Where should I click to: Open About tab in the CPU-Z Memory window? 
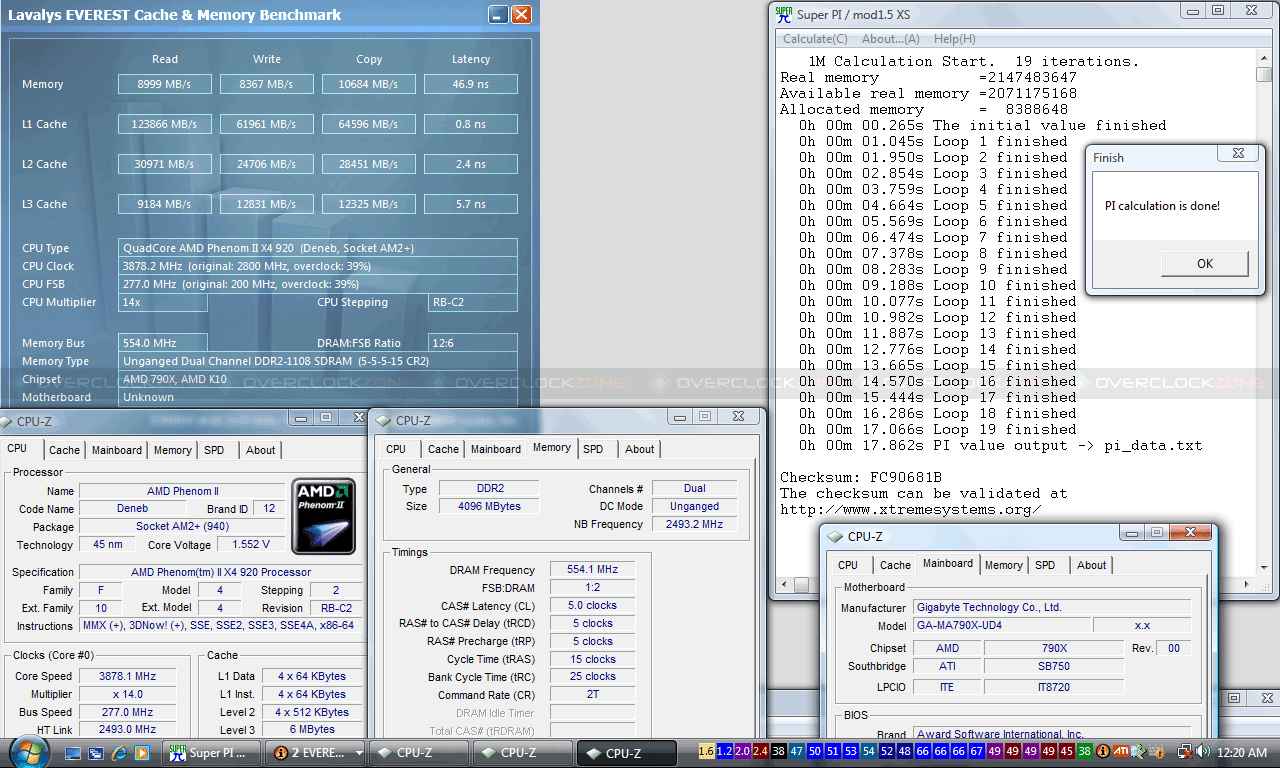click(640, 449)
